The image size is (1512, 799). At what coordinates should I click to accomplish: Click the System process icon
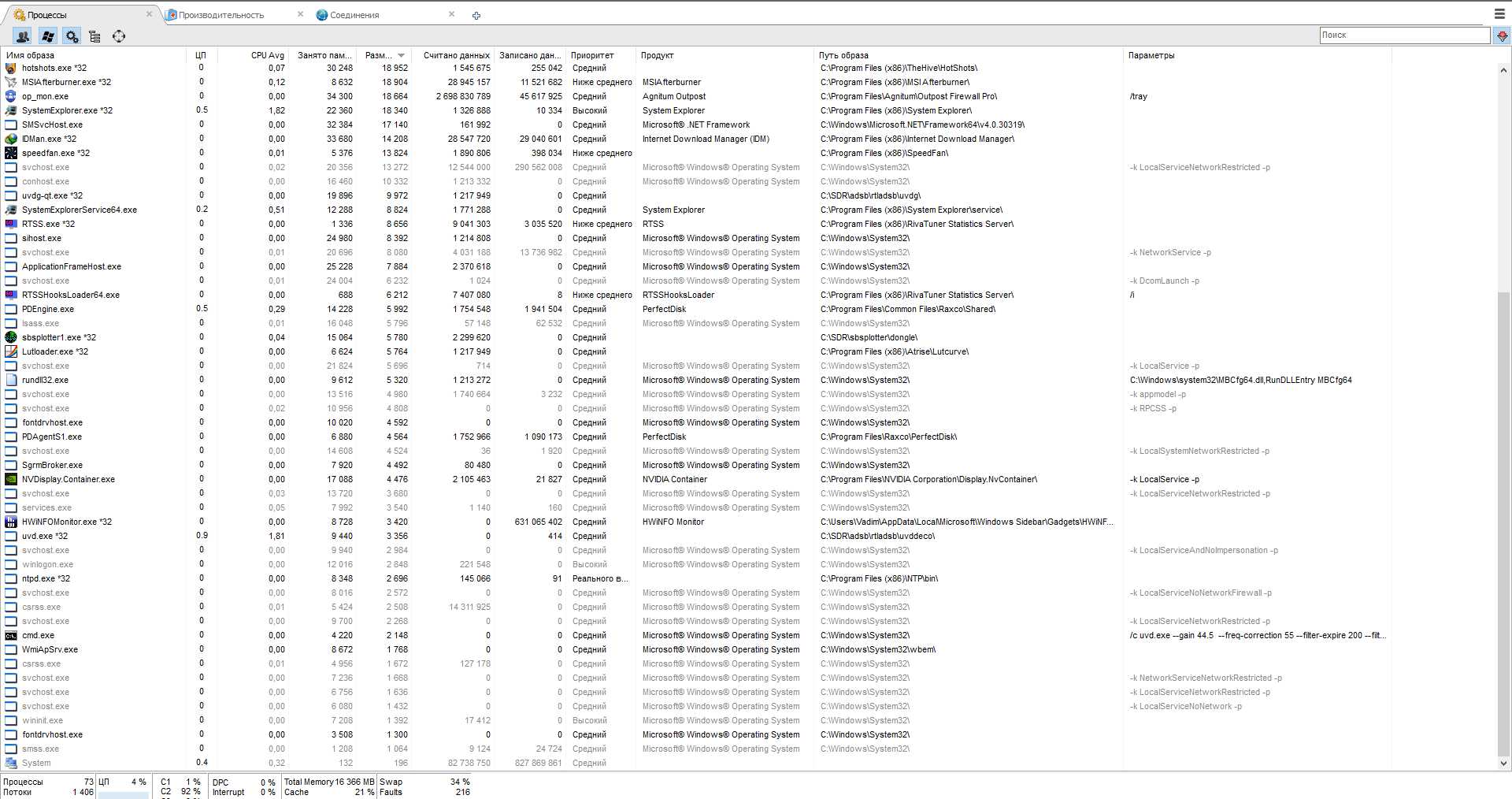coord(11,763)
